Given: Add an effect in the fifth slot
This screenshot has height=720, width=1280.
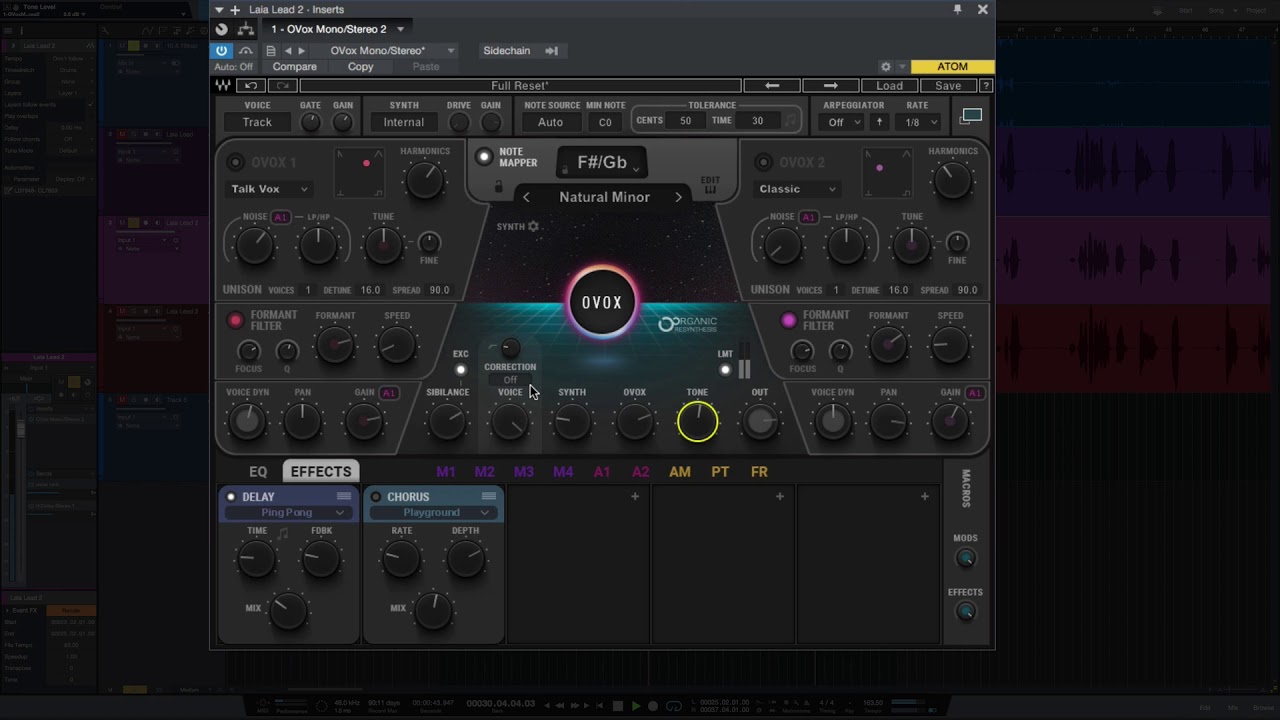Looking at the screenshot, I should [x=924, y=496].
